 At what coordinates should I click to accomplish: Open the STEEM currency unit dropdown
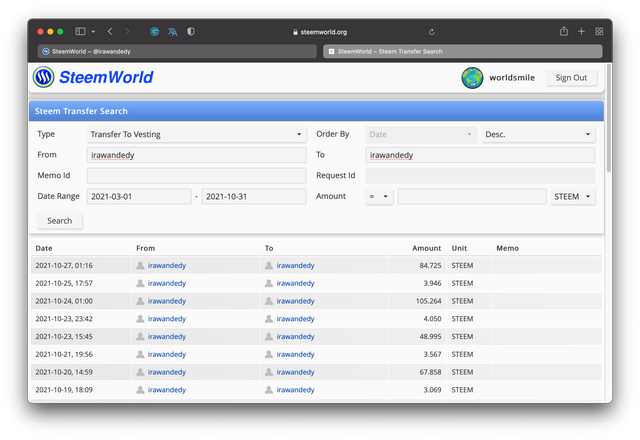point(572,196)
